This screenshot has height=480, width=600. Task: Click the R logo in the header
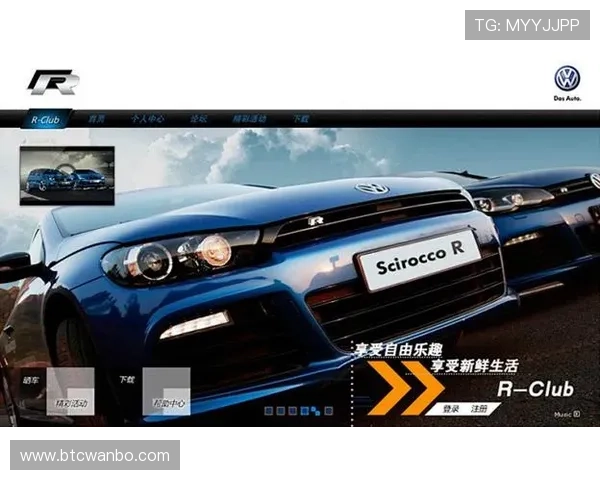[x=53, y=82]
